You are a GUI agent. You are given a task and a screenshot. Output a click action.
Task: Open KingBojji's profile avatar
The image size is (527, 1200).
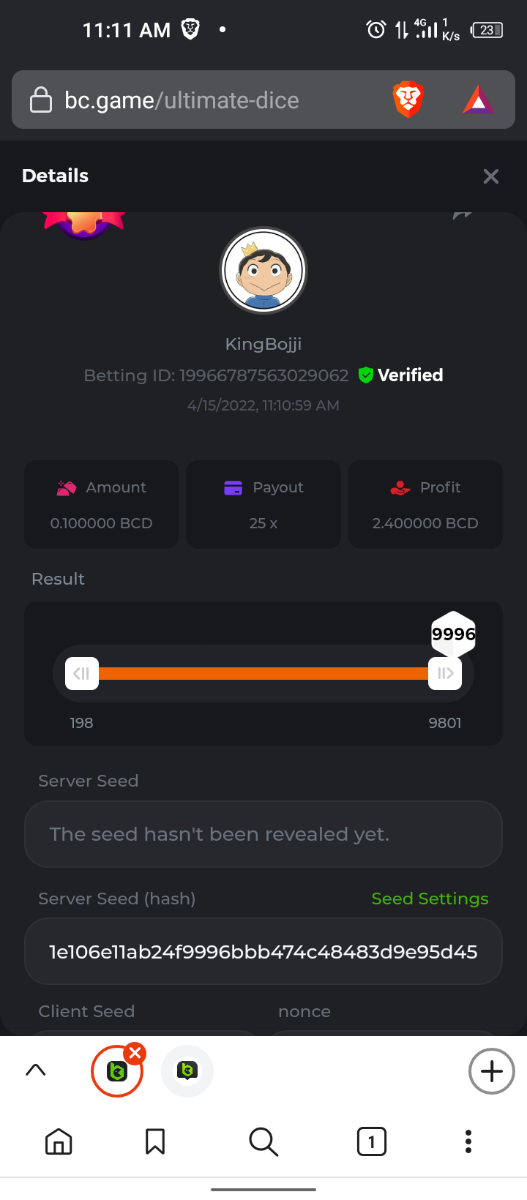click(x=263, y=271)
